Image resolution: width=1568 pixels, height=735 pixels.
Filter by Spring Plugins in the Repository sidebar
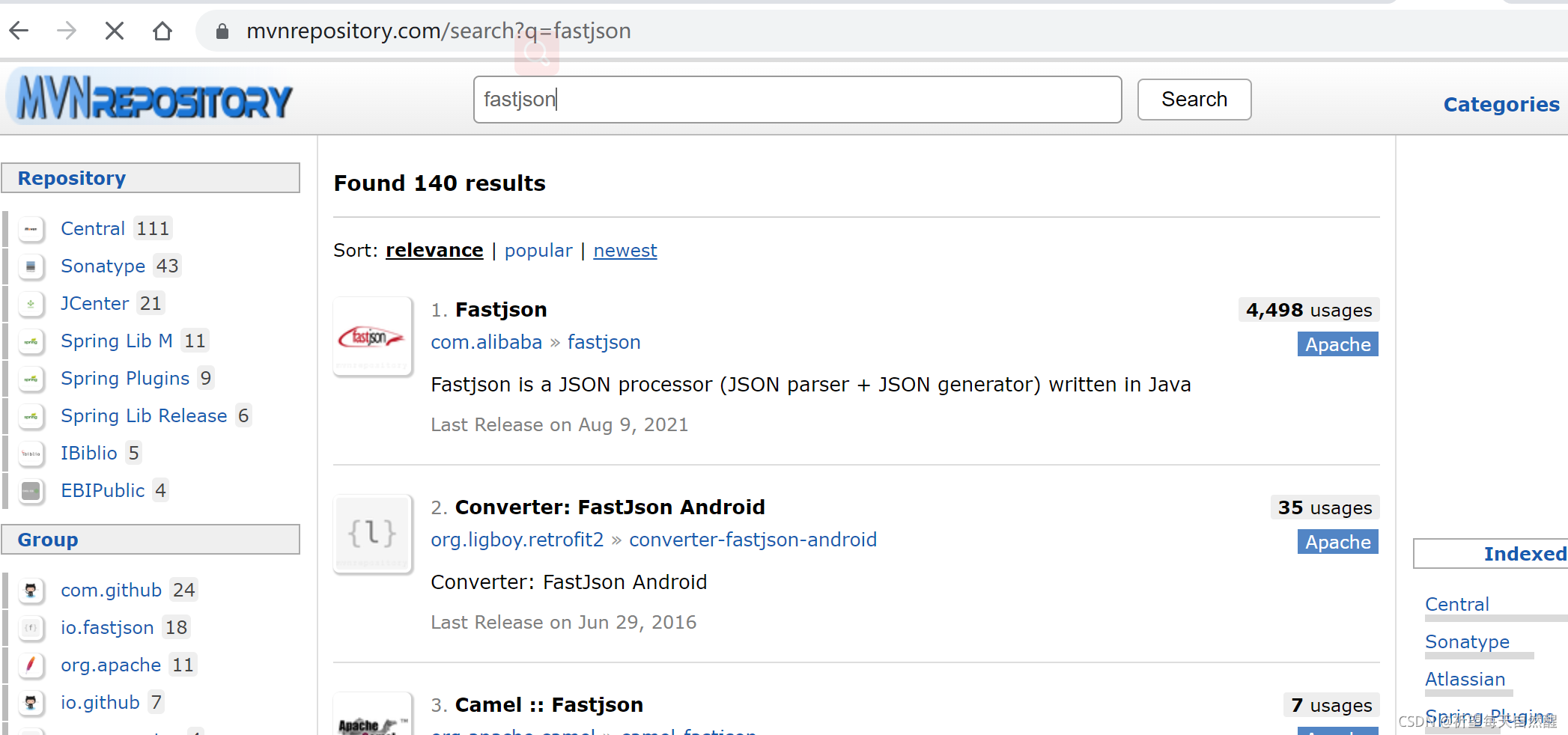click(x=125, y=378)
